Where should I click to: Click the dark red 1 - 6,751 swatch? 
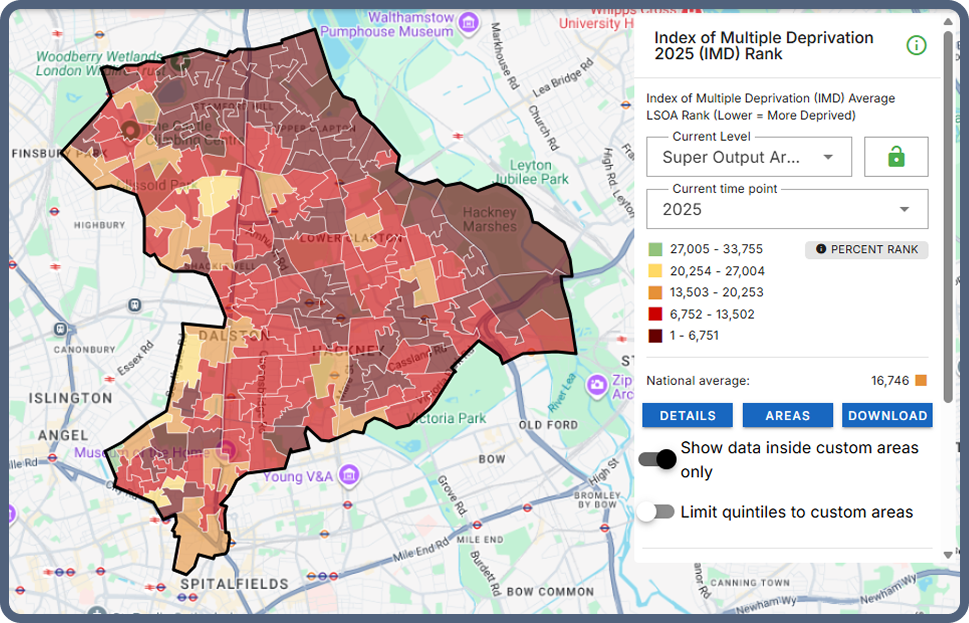[654, 336]
